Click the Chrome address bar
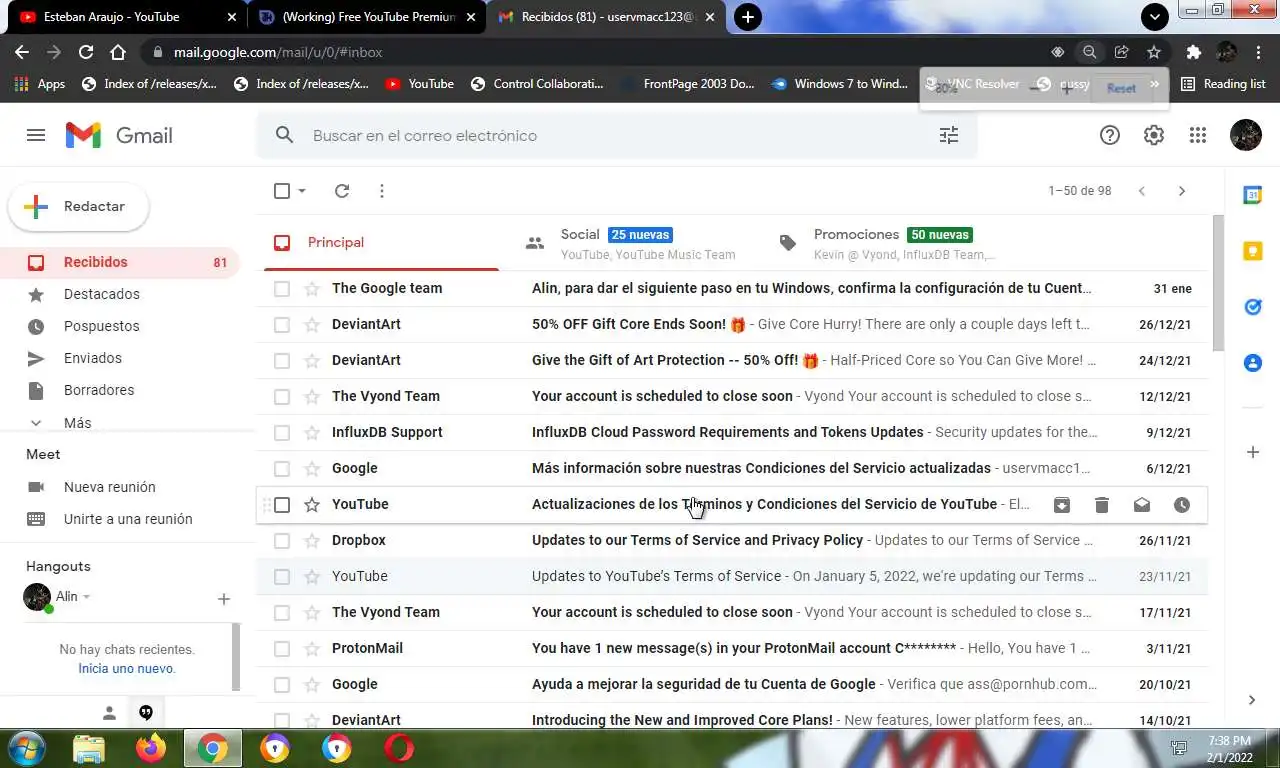 pyautogui.click(x=600, y=52)
